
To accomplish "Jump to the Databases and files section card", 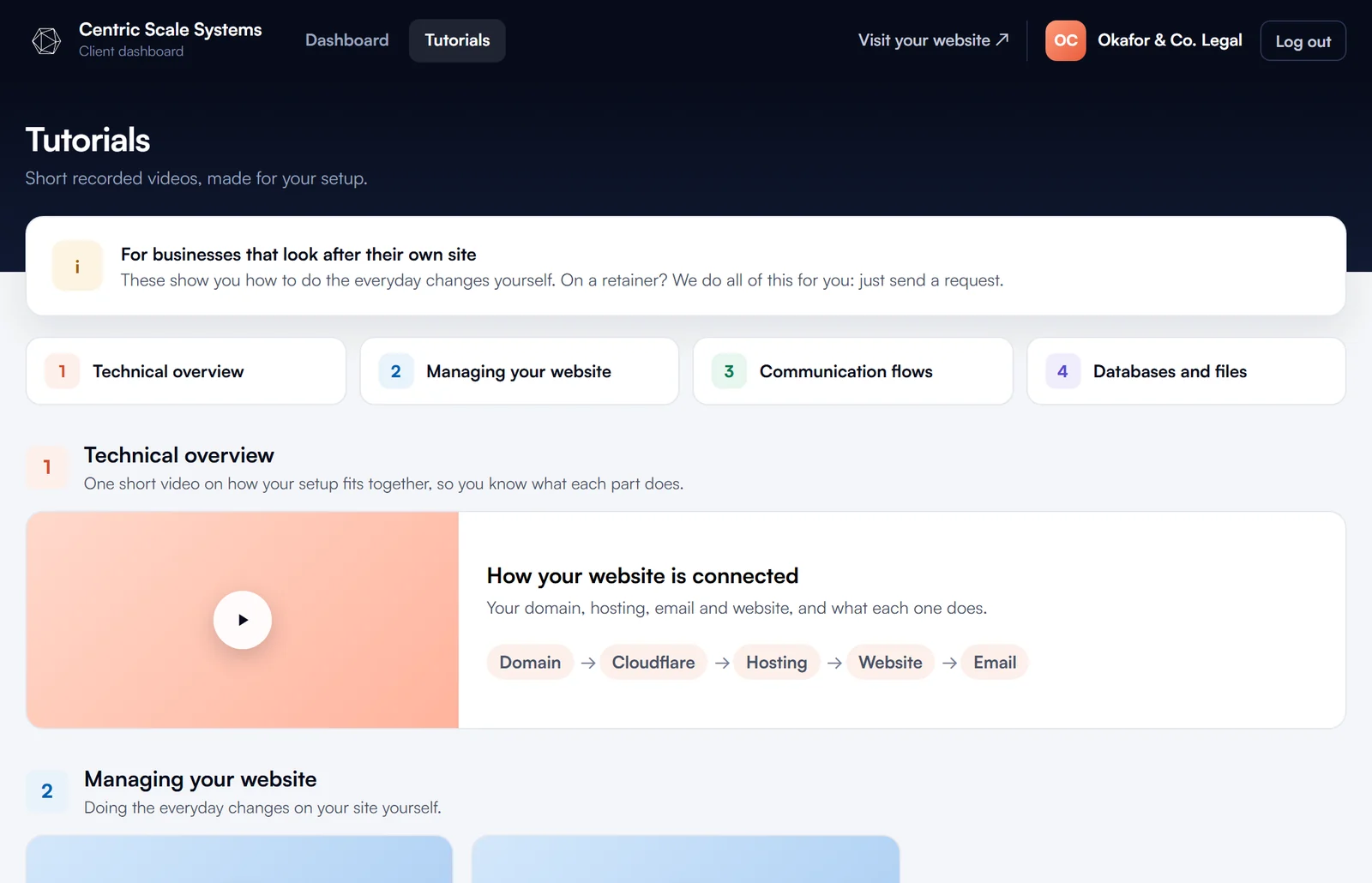I will click(1186, 371).
